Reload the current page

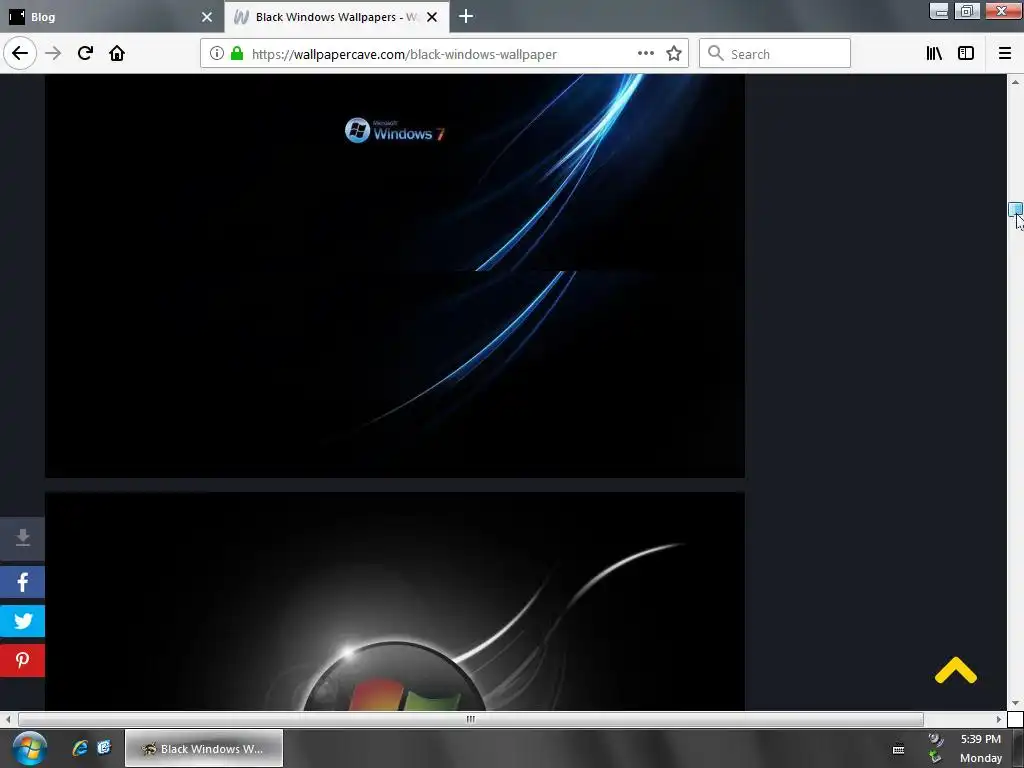click(85, 53)
